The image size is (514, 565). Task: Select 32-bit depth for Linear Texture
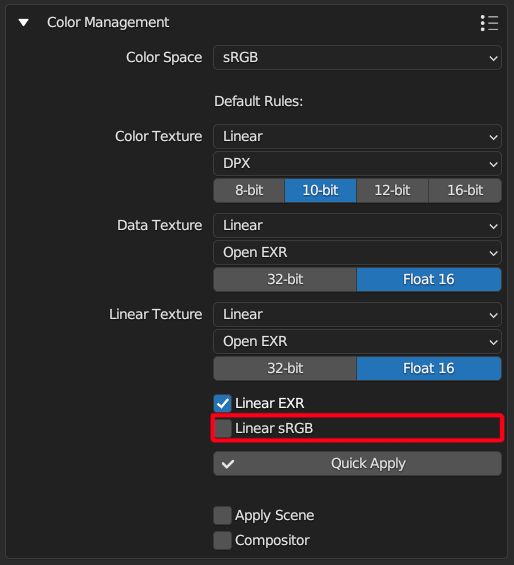tap(285, 368)
